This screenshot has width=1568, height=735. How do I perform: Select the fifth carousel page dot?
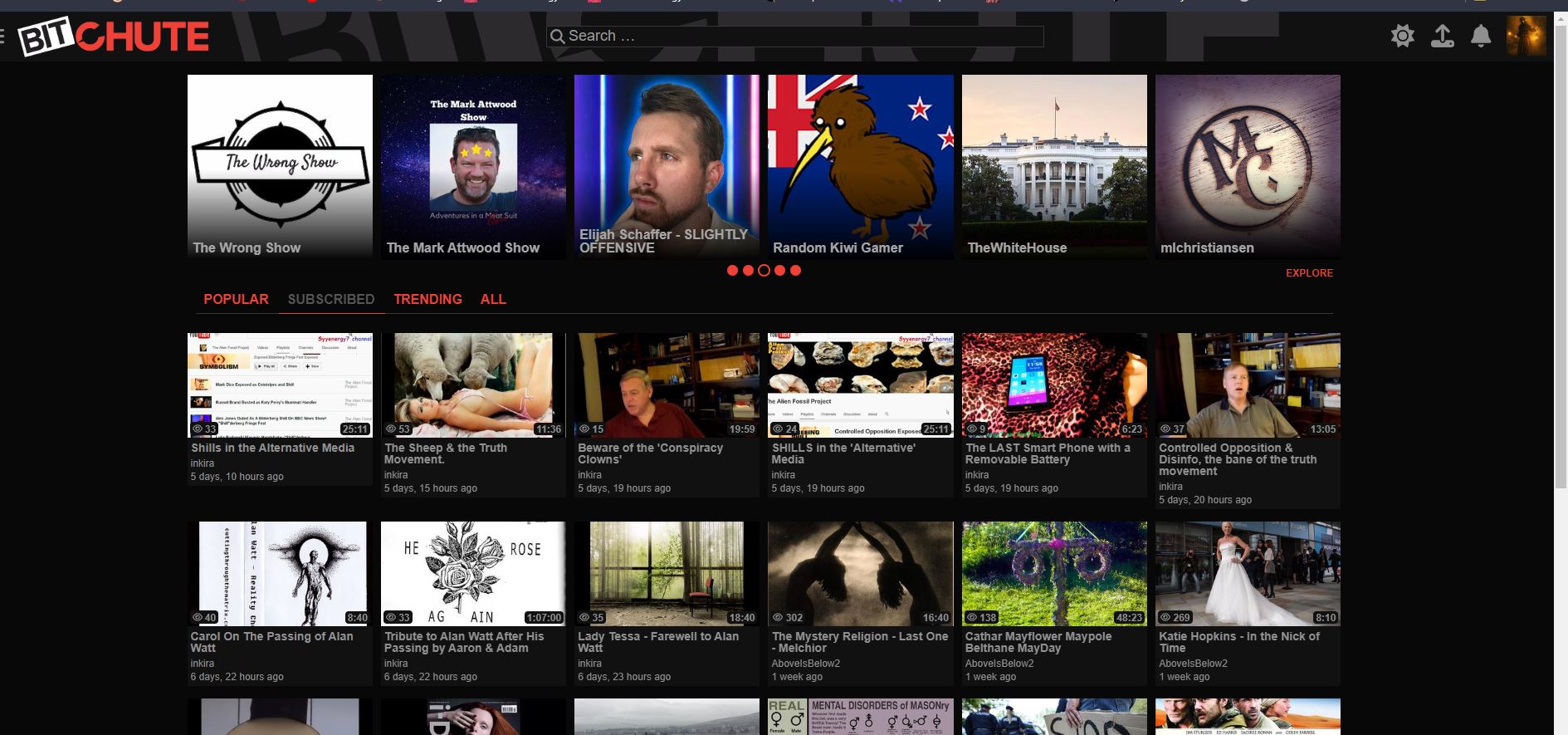pos(795,270)
